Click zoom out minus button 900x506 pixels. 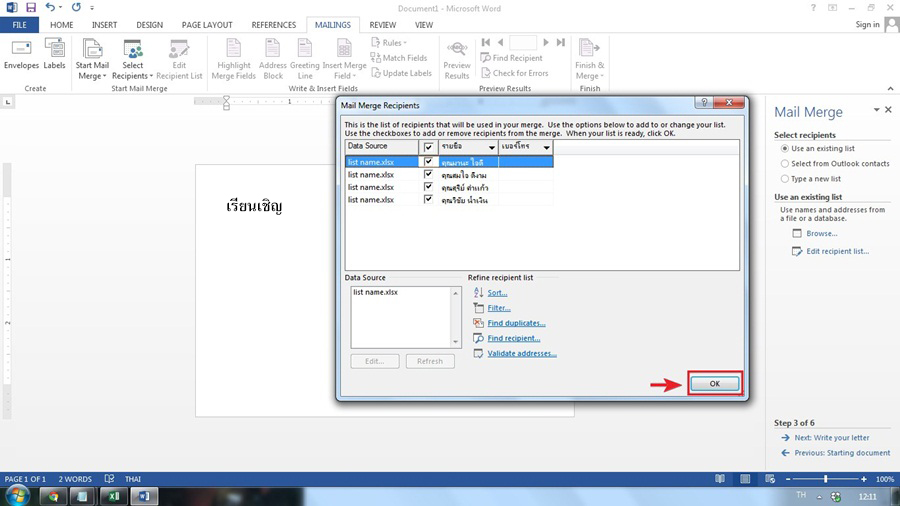(x=788, y=479)
